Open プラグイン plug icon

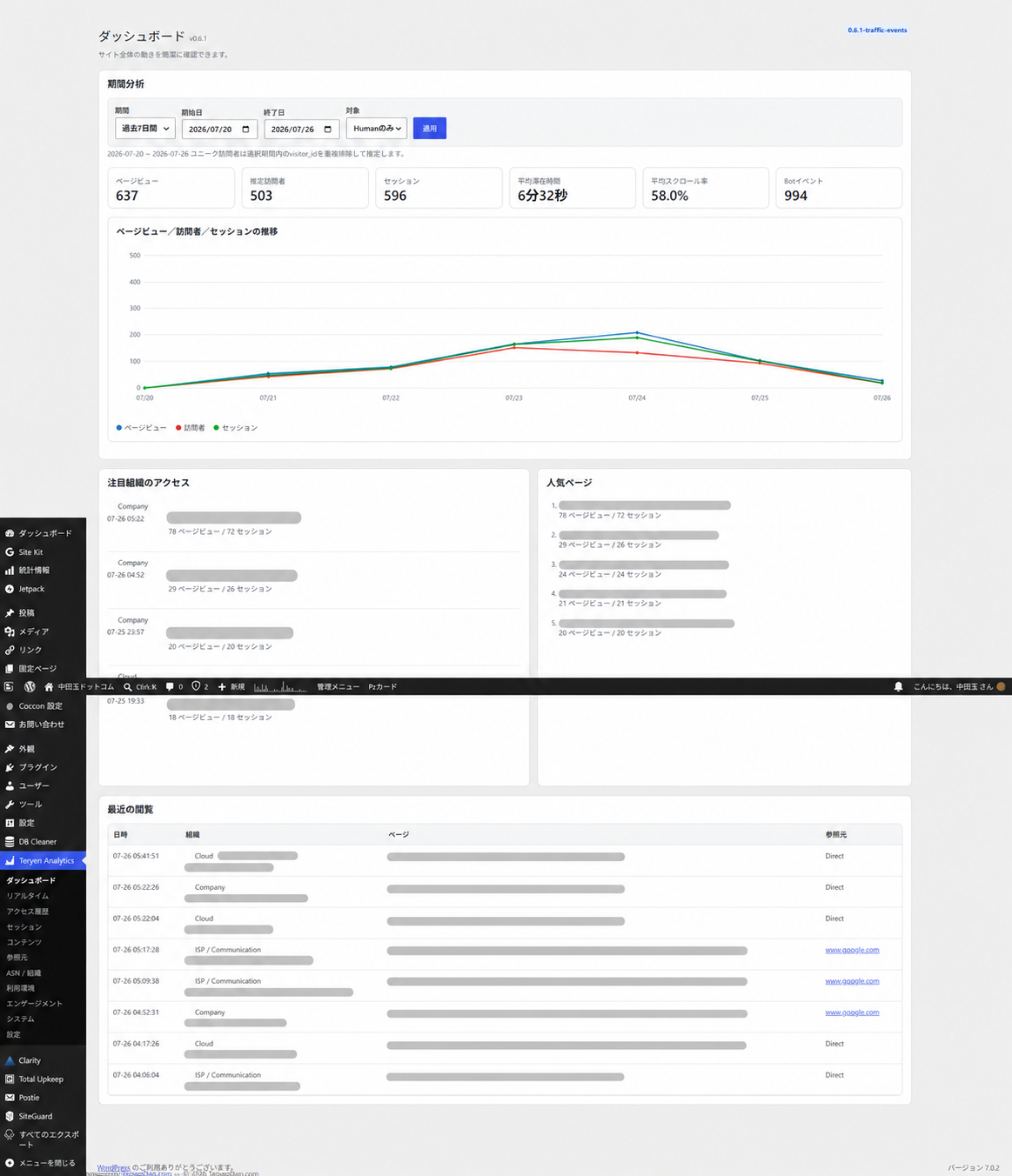pos(10,767)
